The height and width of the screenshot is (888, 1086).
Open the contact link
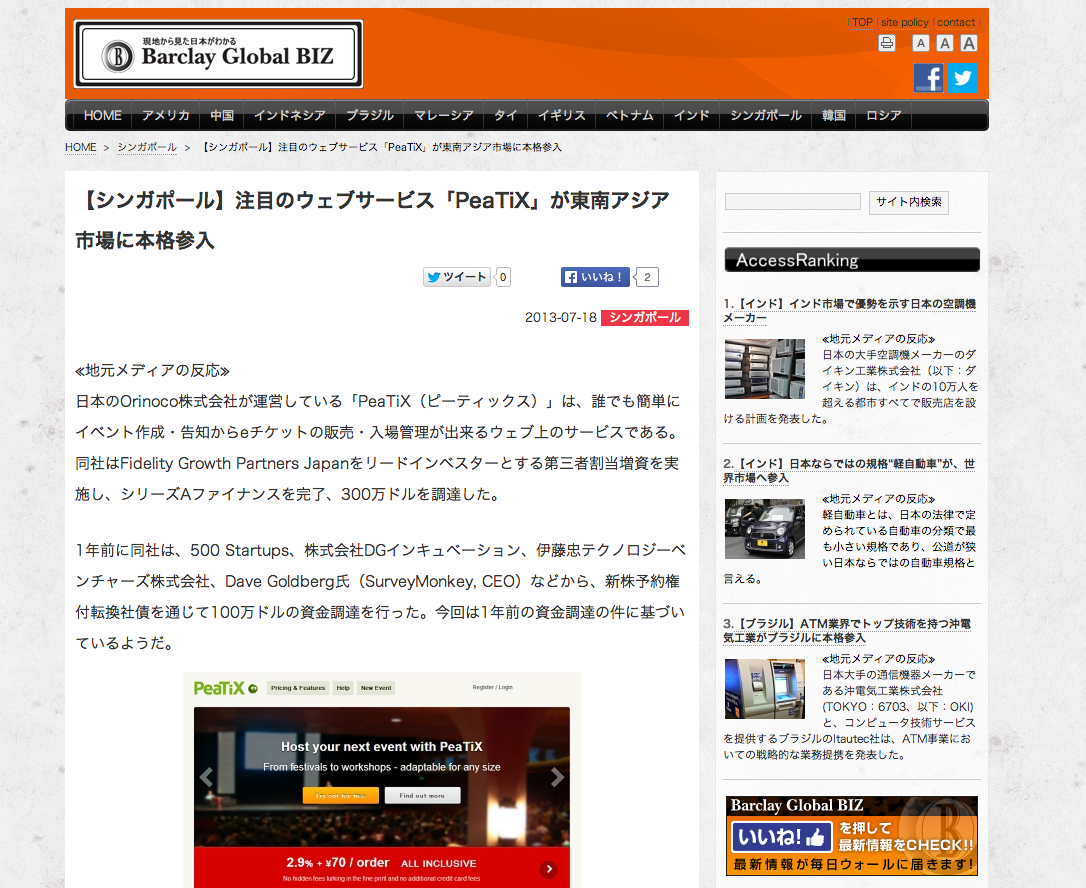click(x=956, y=22)
